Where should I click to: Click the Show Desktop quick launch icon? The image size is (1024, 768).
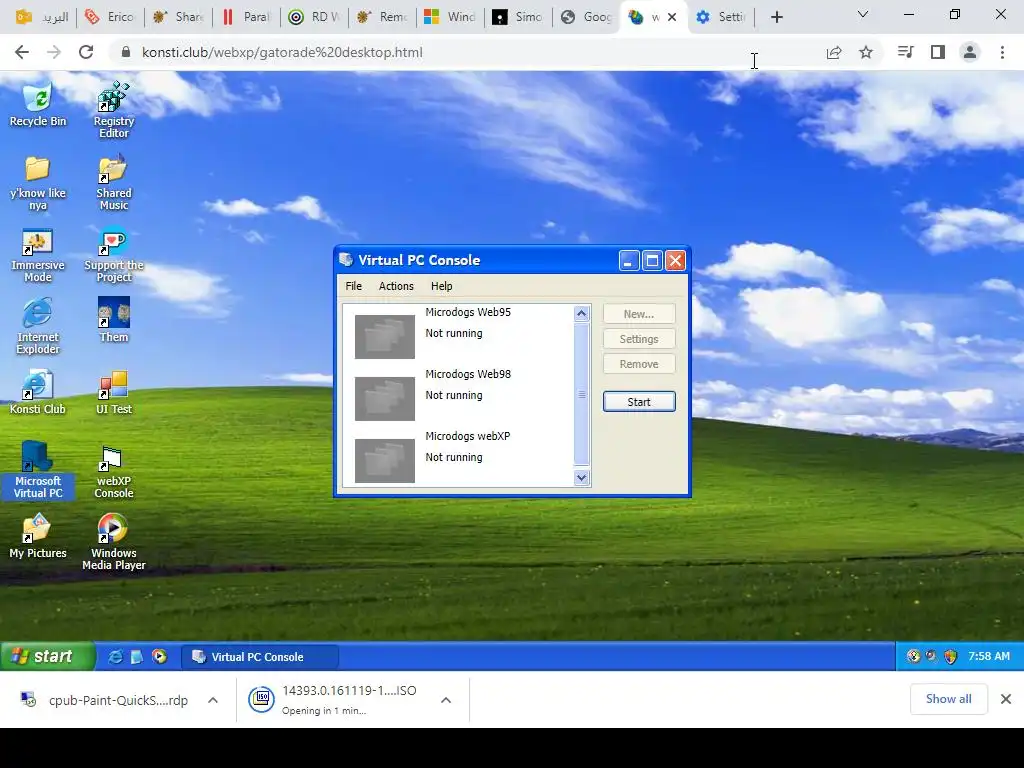(x=137, y=656)
